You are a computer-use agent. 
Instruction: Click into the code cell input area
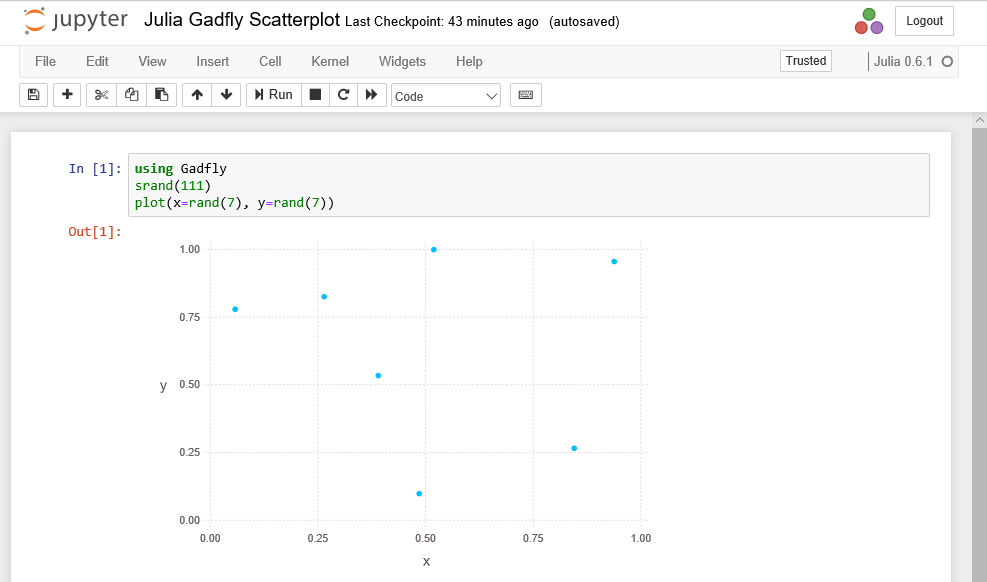tap(529, 185)
